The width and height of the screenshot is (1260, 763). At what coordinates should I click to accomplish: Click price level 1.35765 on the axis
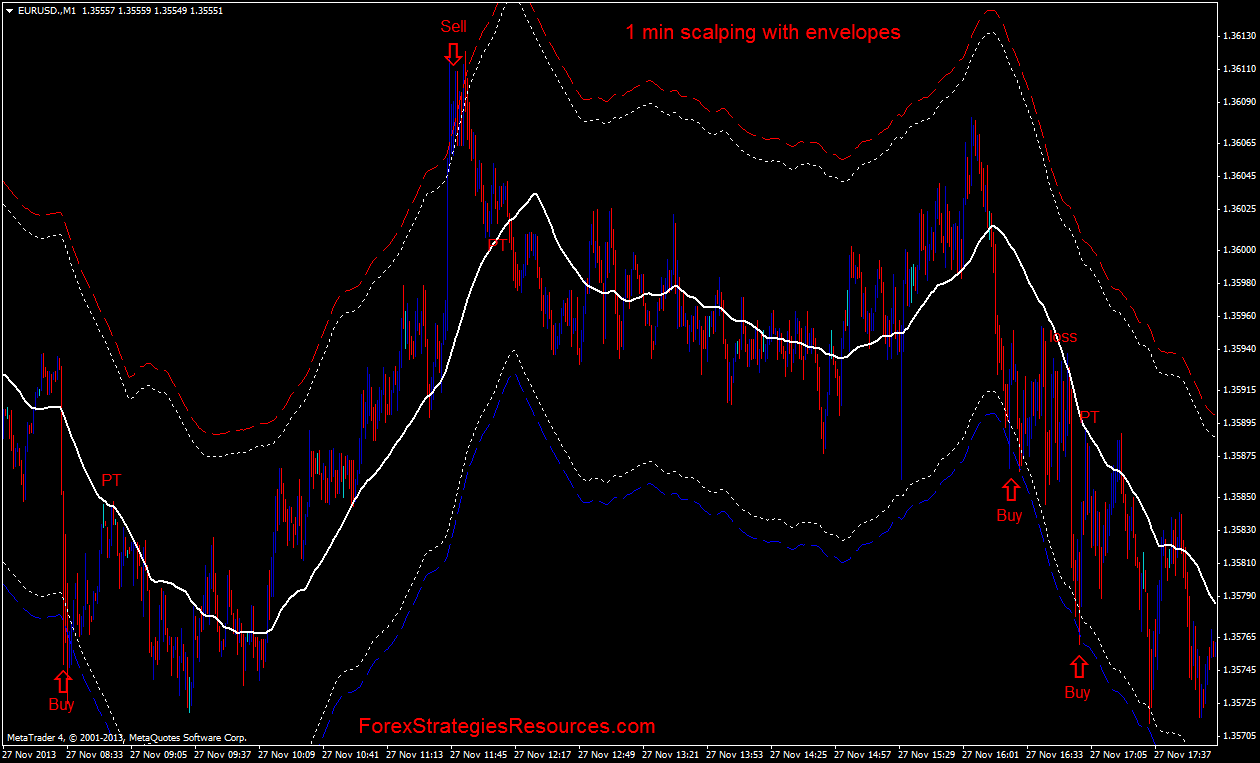(1238, 637)
